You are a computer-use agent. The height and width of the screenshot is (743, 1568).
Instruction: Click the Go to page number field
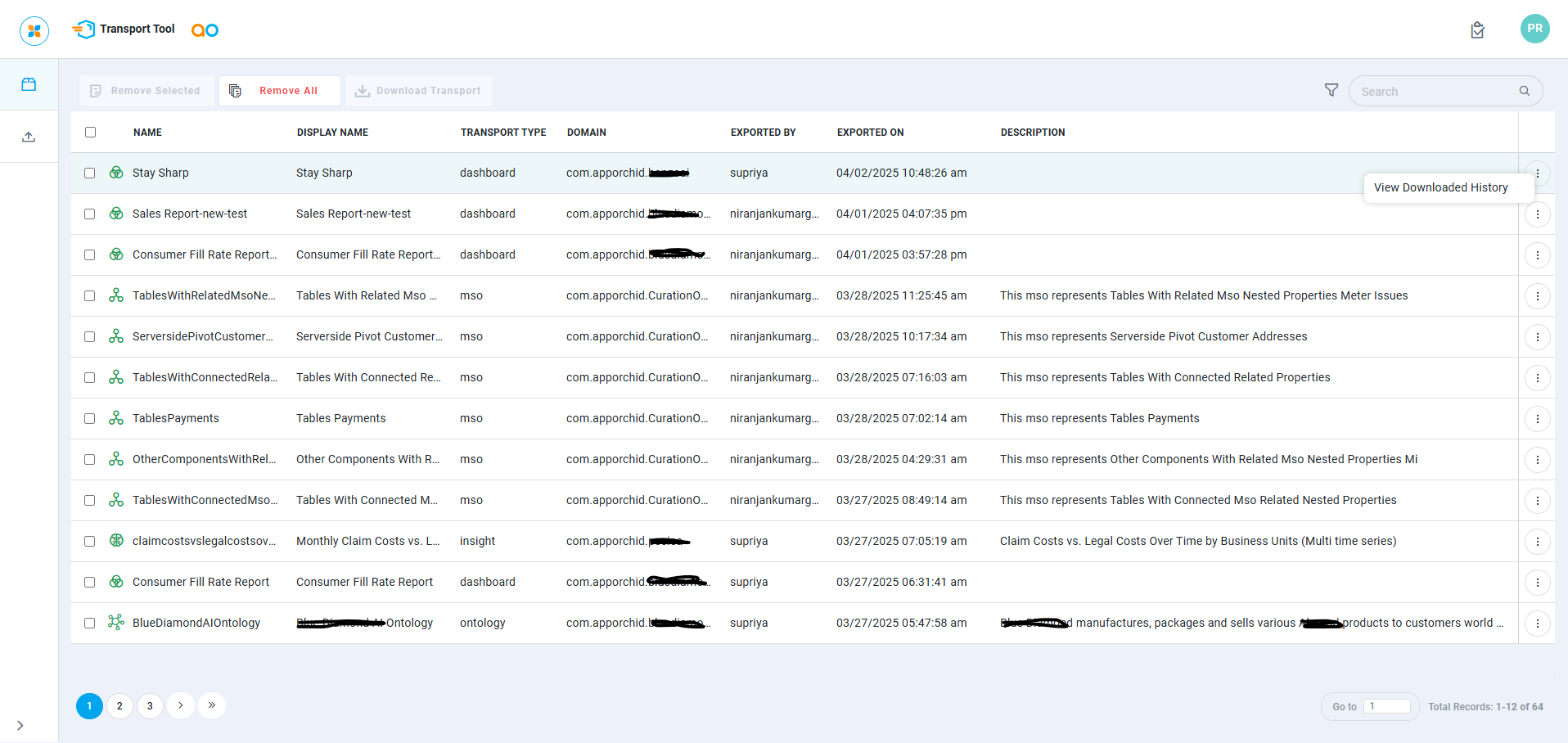(1386, 706)
